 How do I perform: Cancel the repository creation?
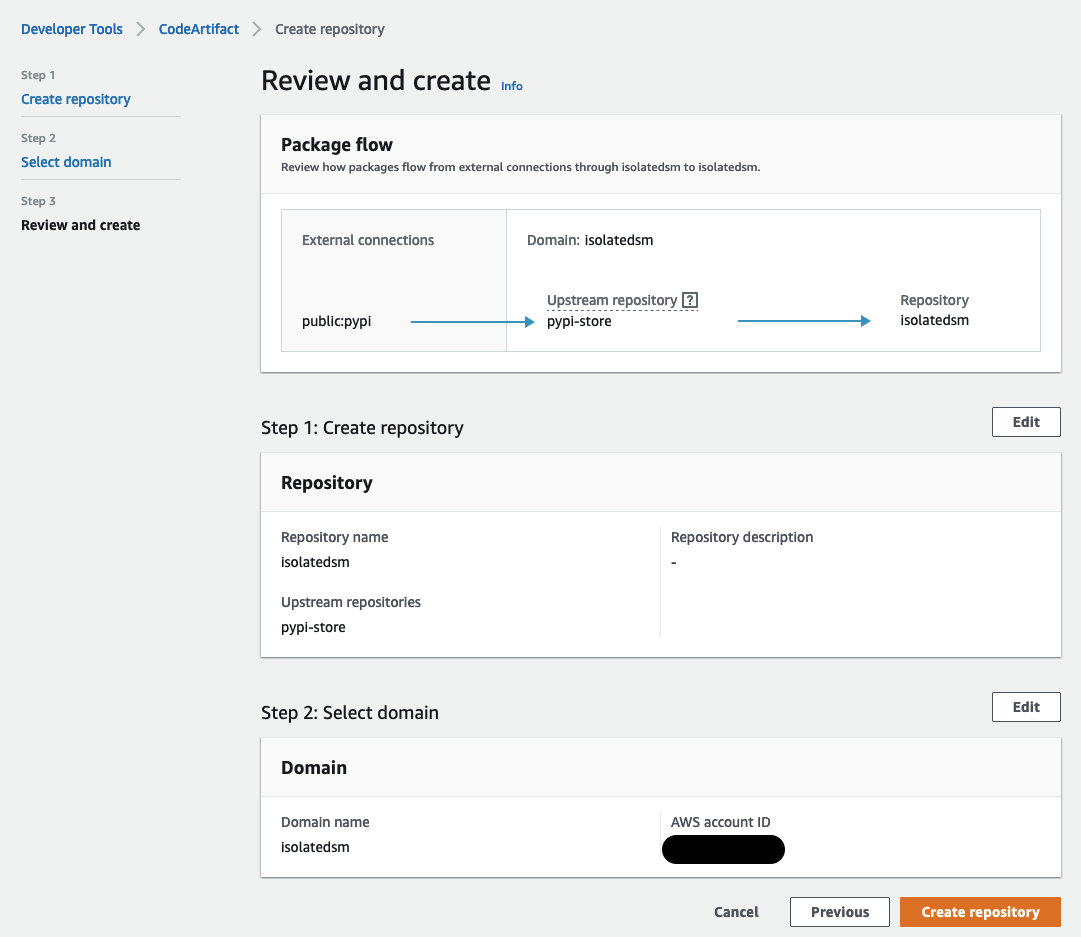[x=736, y=911]
